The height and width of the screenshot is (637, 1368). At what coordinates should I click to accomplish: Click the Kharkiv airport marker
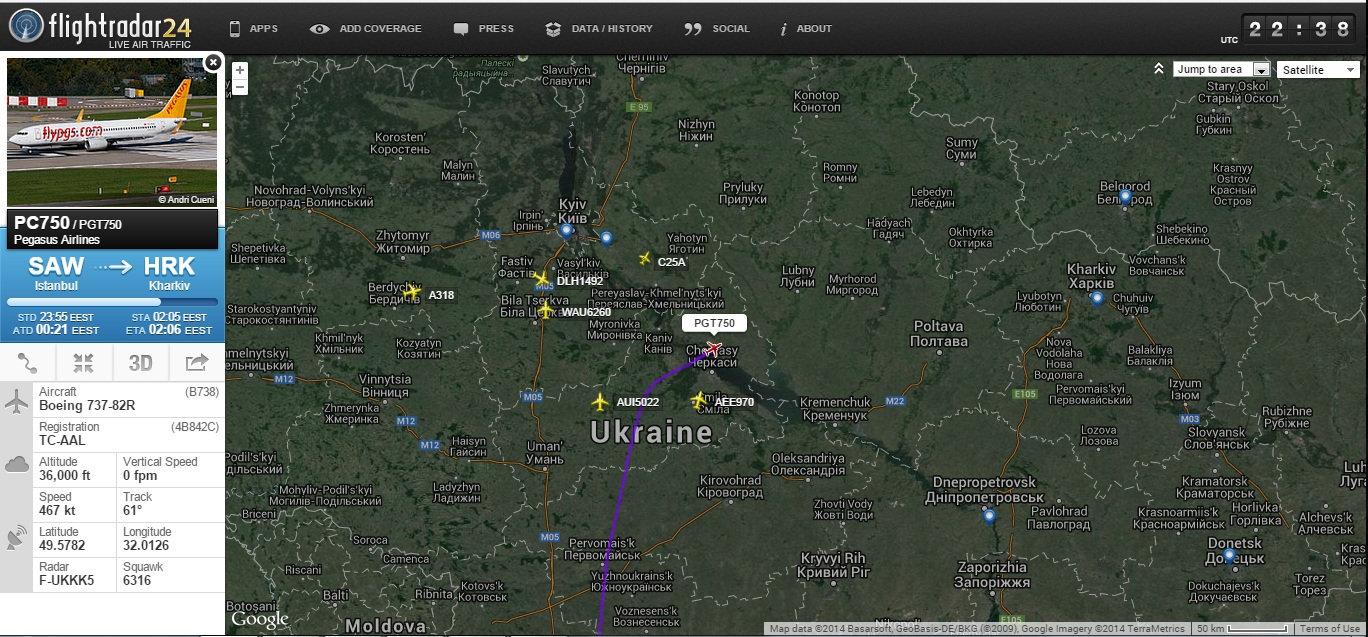click(x=1097, y=298)
